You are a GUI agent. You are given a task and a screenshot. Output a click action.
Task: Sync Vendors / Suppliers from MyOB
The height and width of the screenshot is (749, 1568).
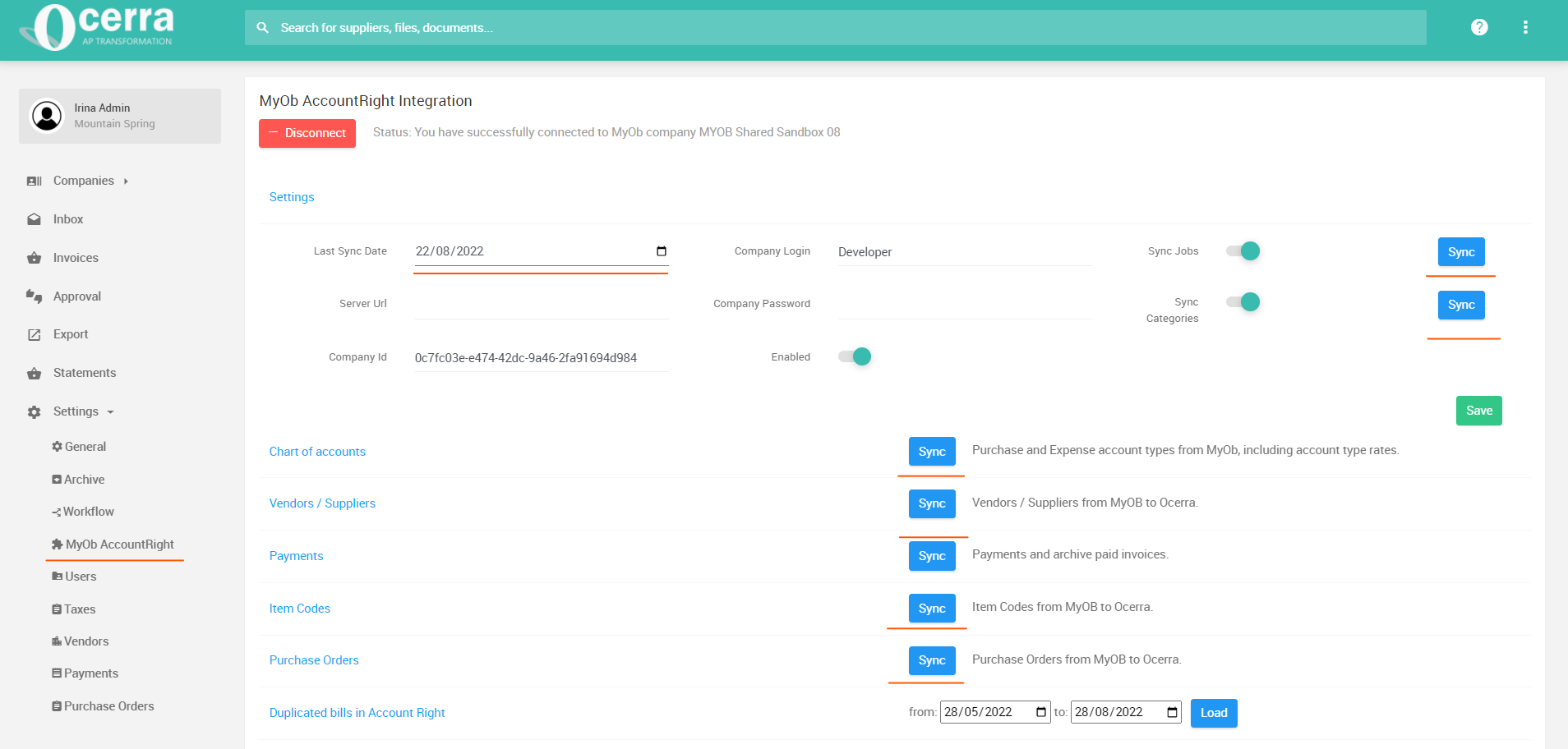[932, 503]
